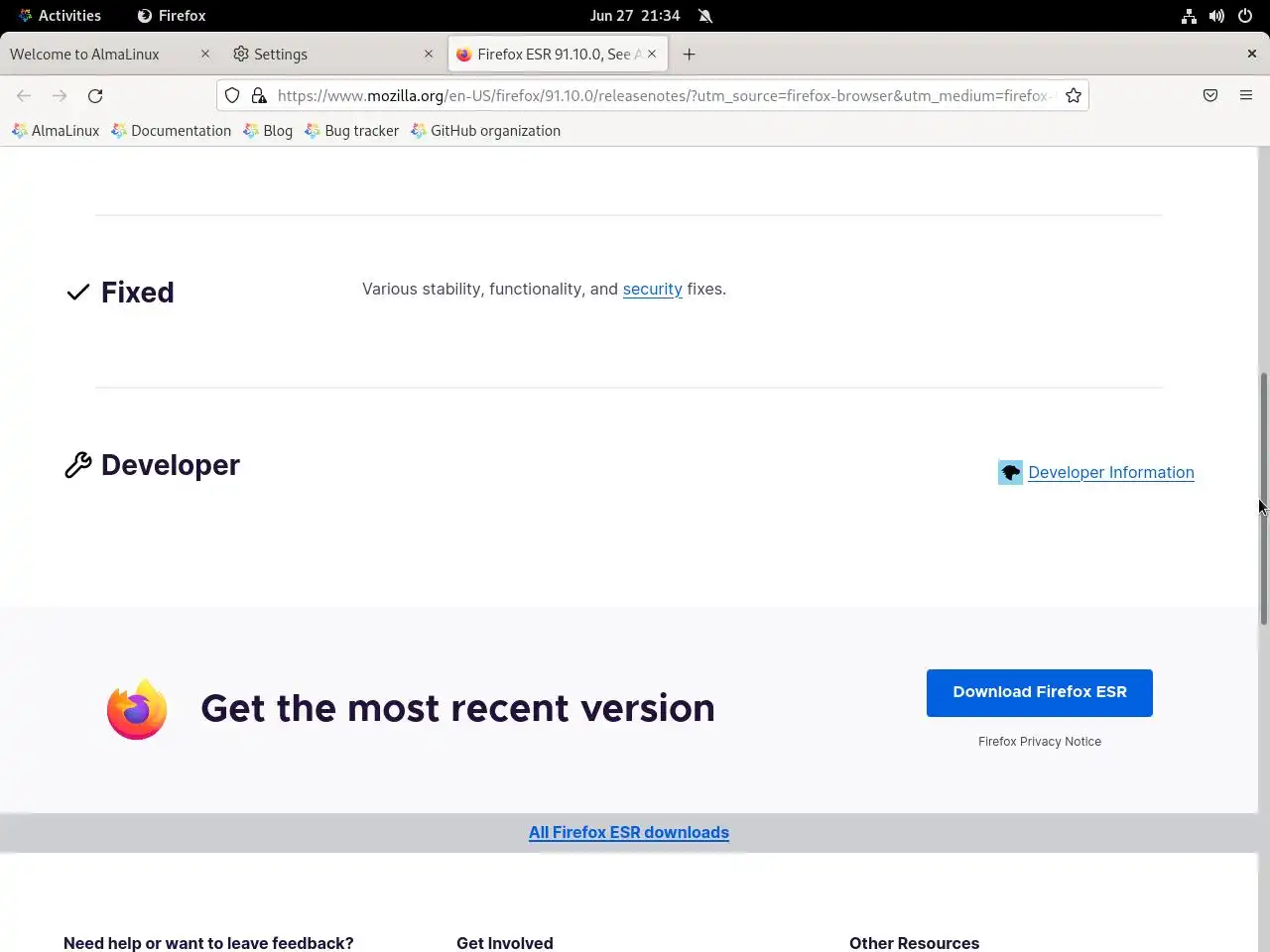Click the Developer section heading
The width and height of the screenshot is (1270, 952).
[x=171, y=465]
